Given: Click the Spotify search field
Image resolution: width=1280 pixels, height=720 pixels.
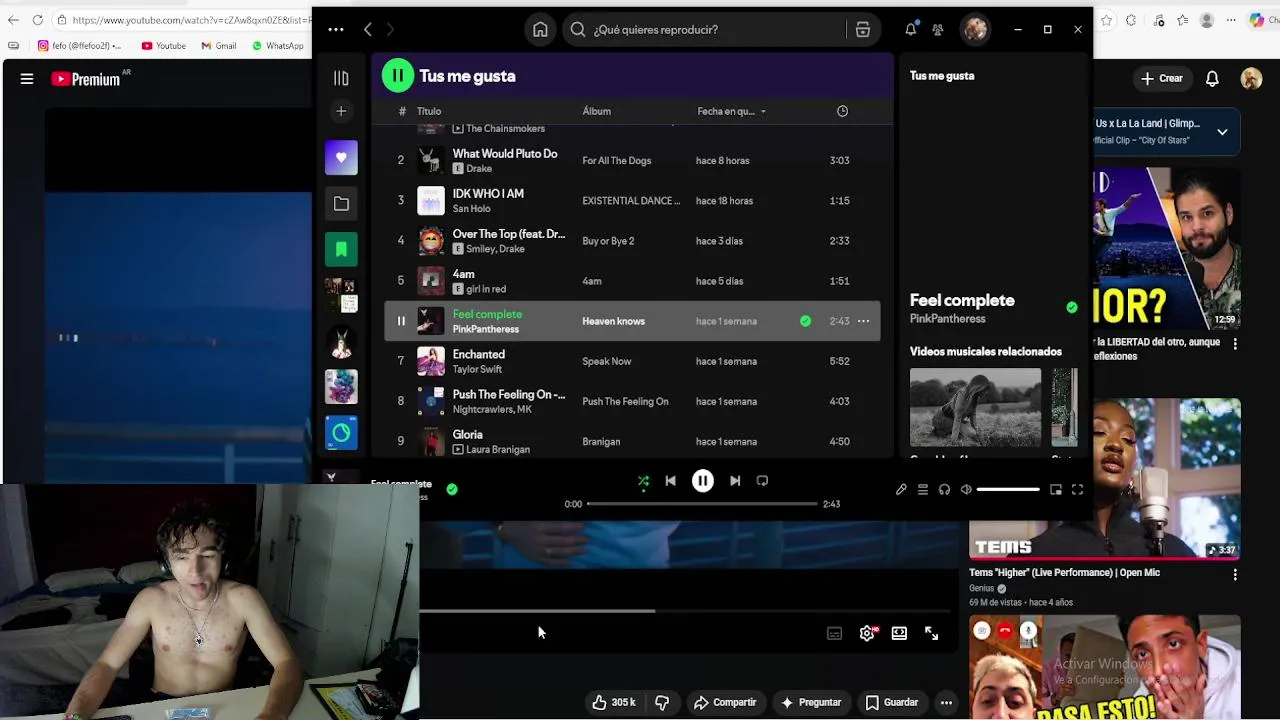Looking at the screenshot, I should [x=705, y=30].
